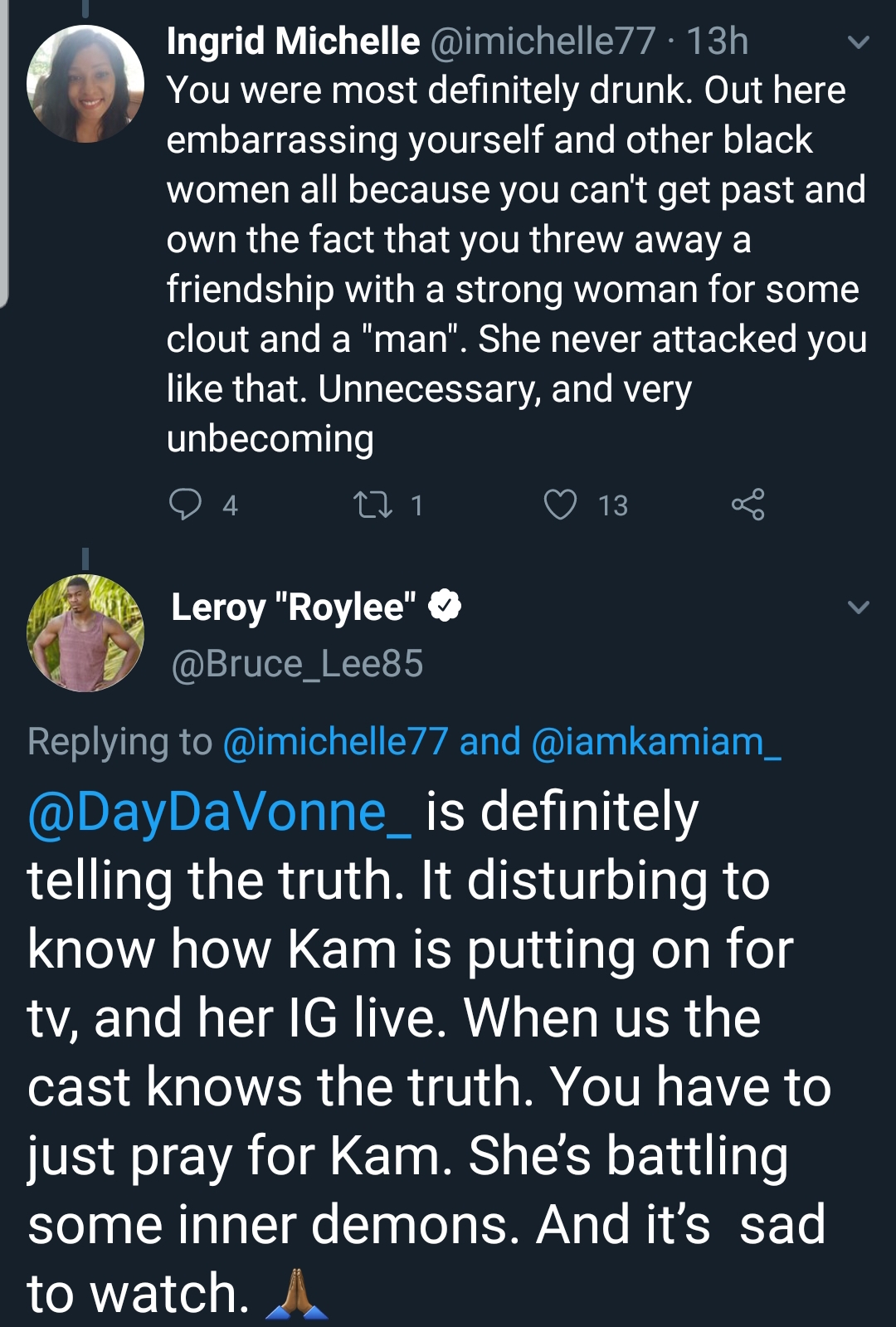Open Ingrid Michelle's profile picture
This screenshot has width=896, height=1327.
coord(85,84)
